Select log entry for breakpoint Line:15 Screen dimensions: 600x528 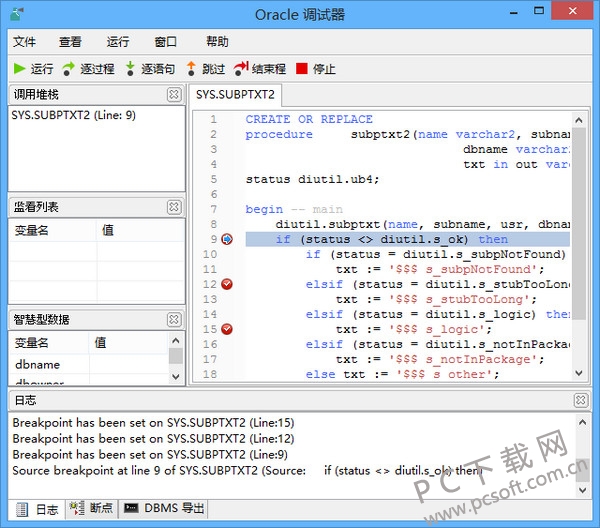click(153, 423)
